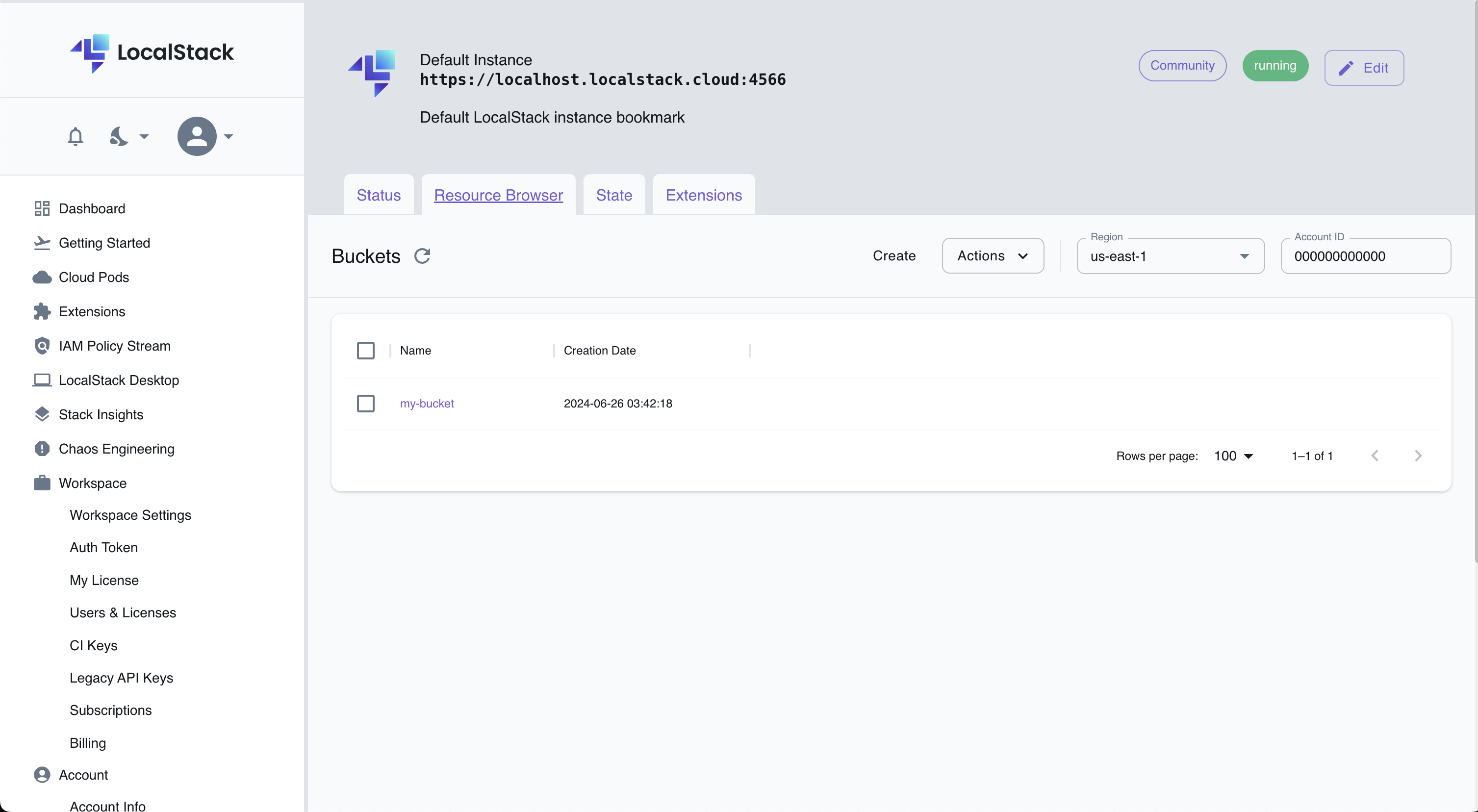Switch to the Extensions tab

pos(704,195)
